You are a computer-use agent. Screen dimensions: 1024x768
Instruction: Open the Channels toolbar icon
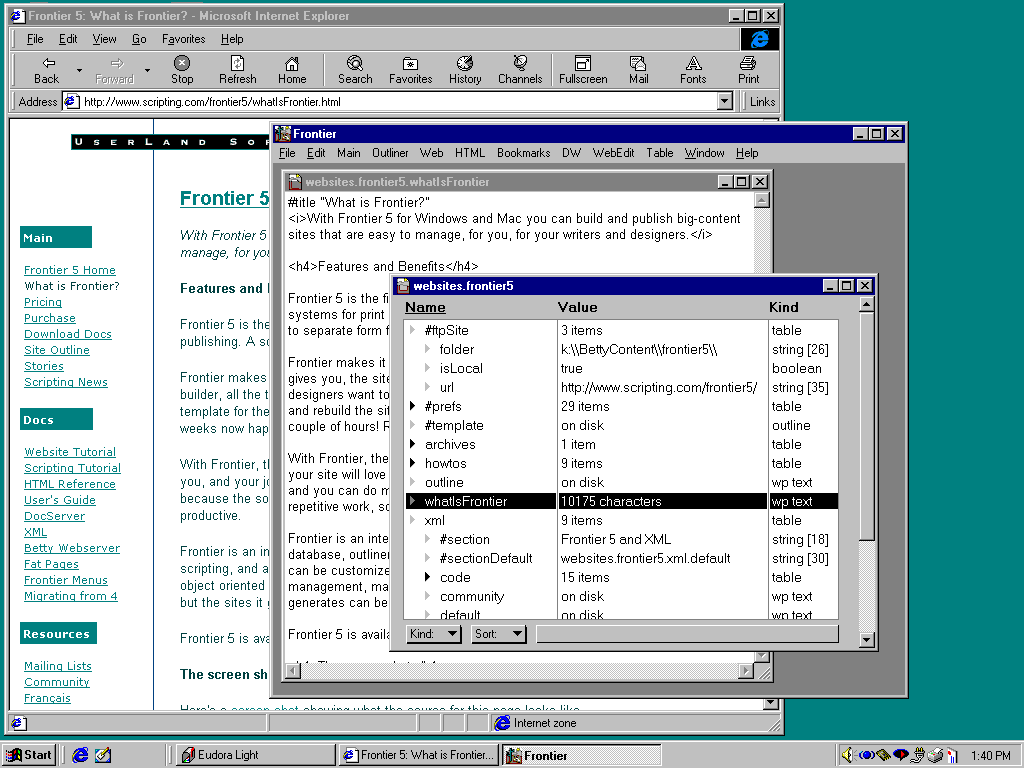pos(520,64)
